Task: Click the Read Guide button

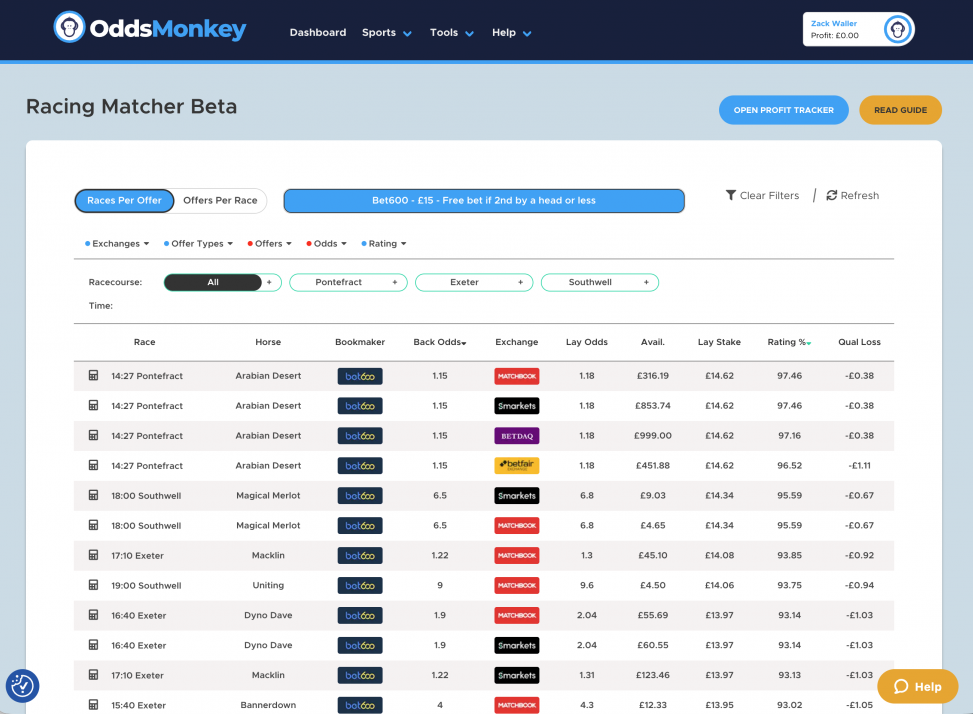Action: [900, 110]
